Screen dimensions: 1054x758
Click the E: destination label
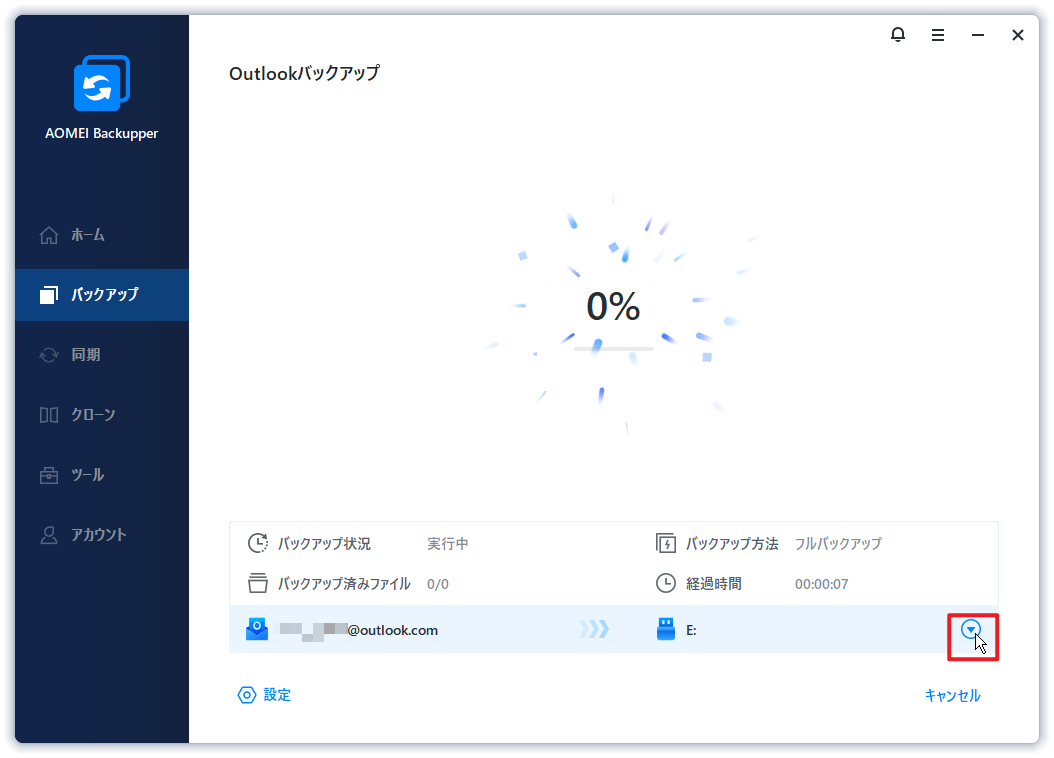[x=691, y=630]
